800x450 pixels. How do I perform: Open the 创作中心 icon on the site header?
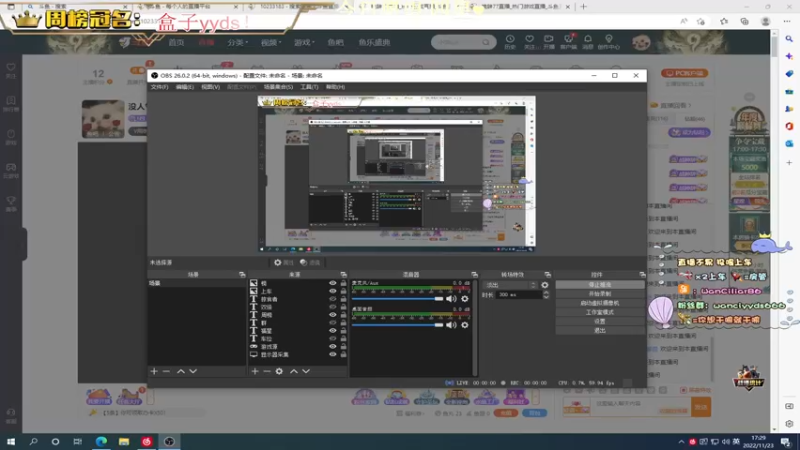pyautogui.click(x=609, y=42)
